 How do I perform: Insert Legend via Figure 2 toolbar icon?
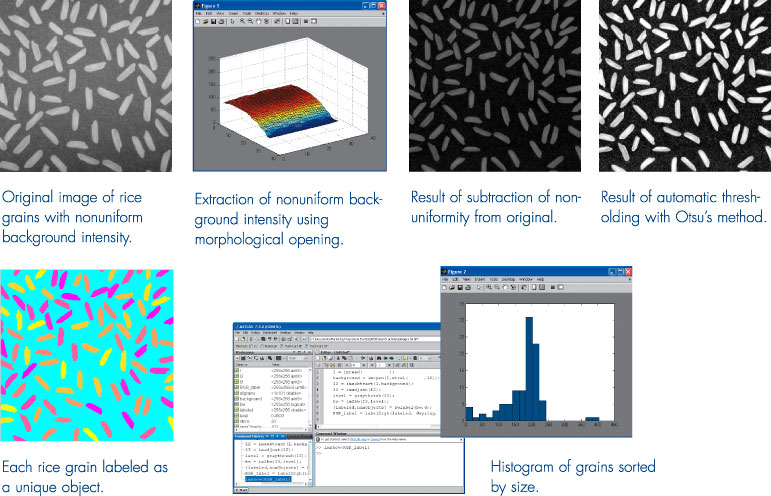(542, 288)
